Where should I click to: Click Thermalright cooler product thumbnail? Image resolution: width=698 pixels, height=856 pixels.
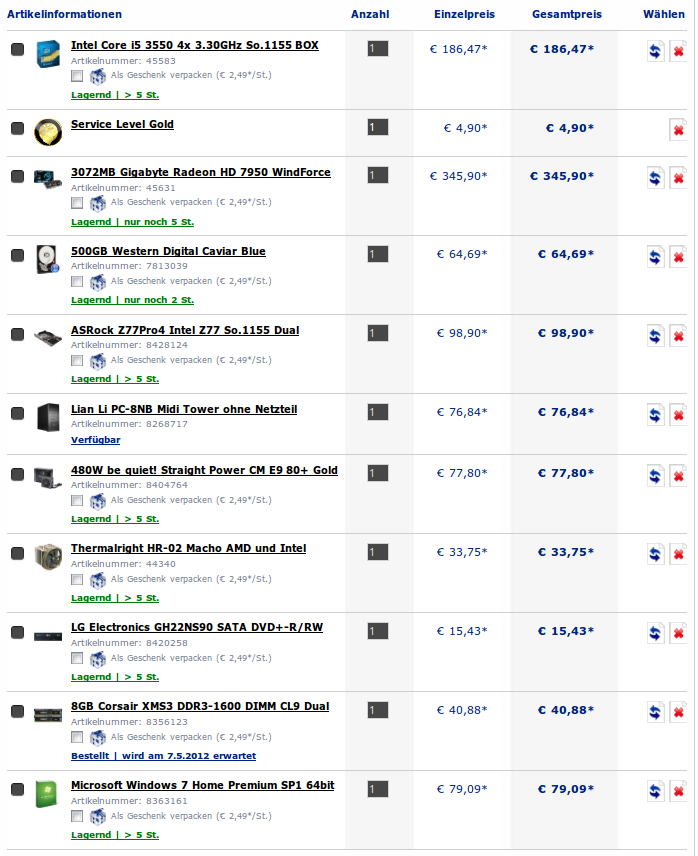point(48,557)
